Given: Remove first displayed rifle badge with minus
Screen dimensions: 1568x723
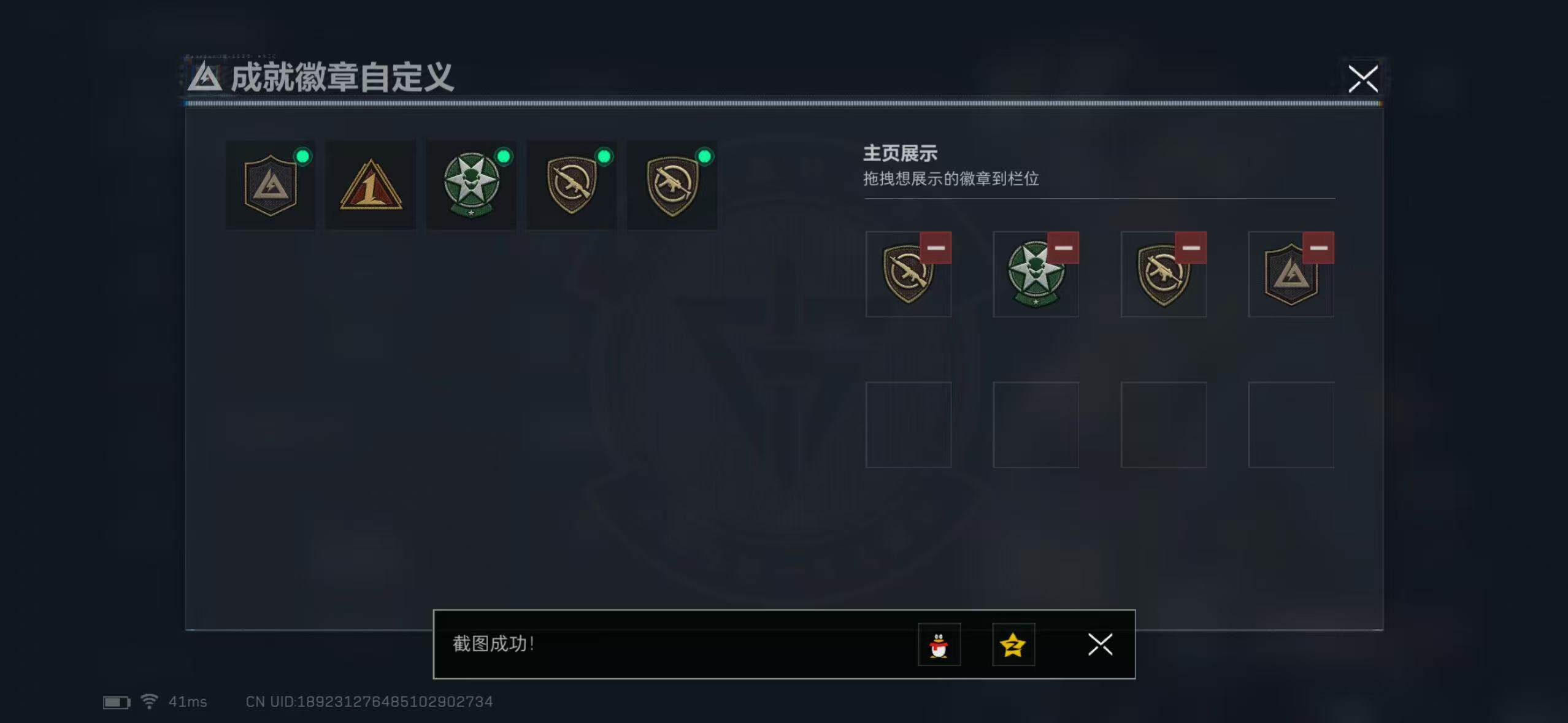Looking at the screenshot, I should click(936, 248).
